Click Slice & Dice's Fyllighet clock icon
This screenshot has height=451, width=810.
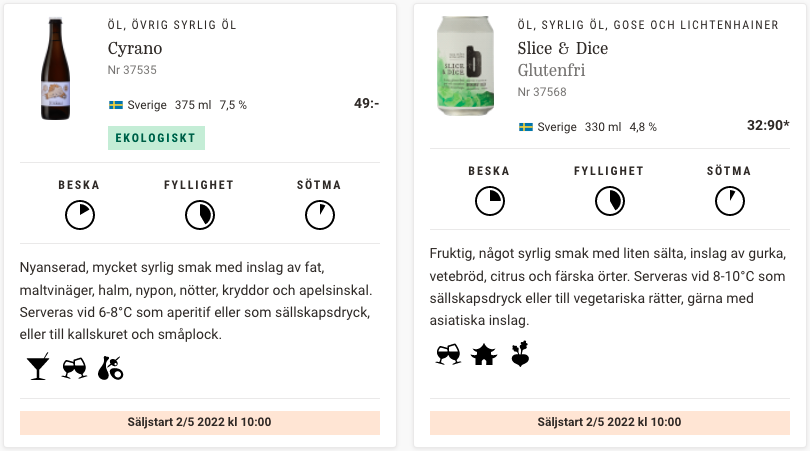(x=610, y=201)
